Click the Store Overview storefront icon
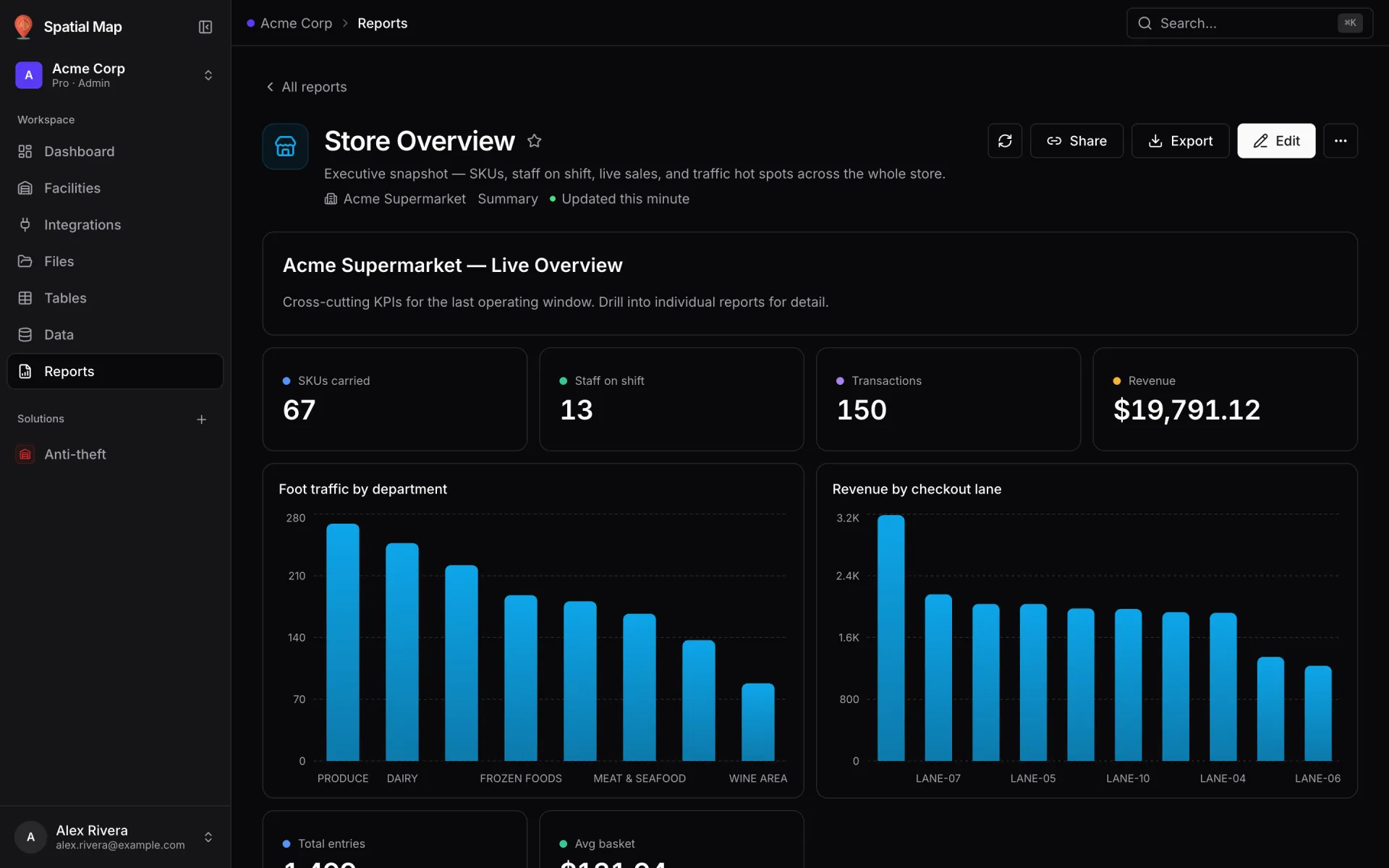The image size is (1389, 868). point(285,146)
